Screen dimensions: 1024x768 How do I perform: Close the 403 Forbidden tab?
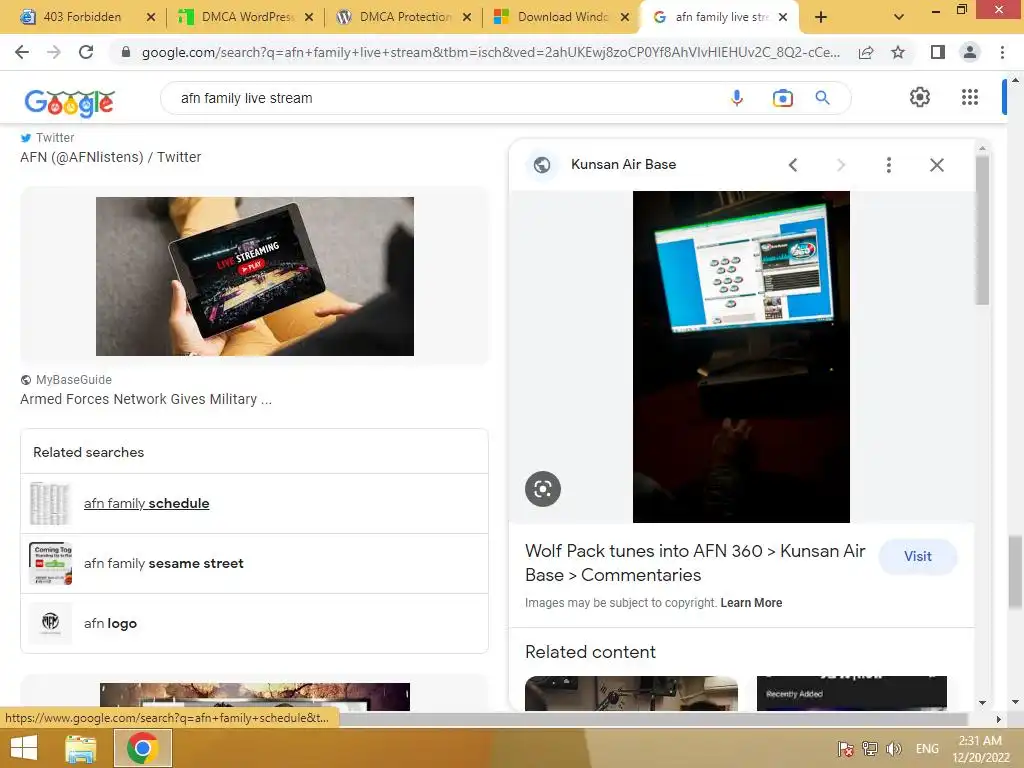[x=151, y=17]
